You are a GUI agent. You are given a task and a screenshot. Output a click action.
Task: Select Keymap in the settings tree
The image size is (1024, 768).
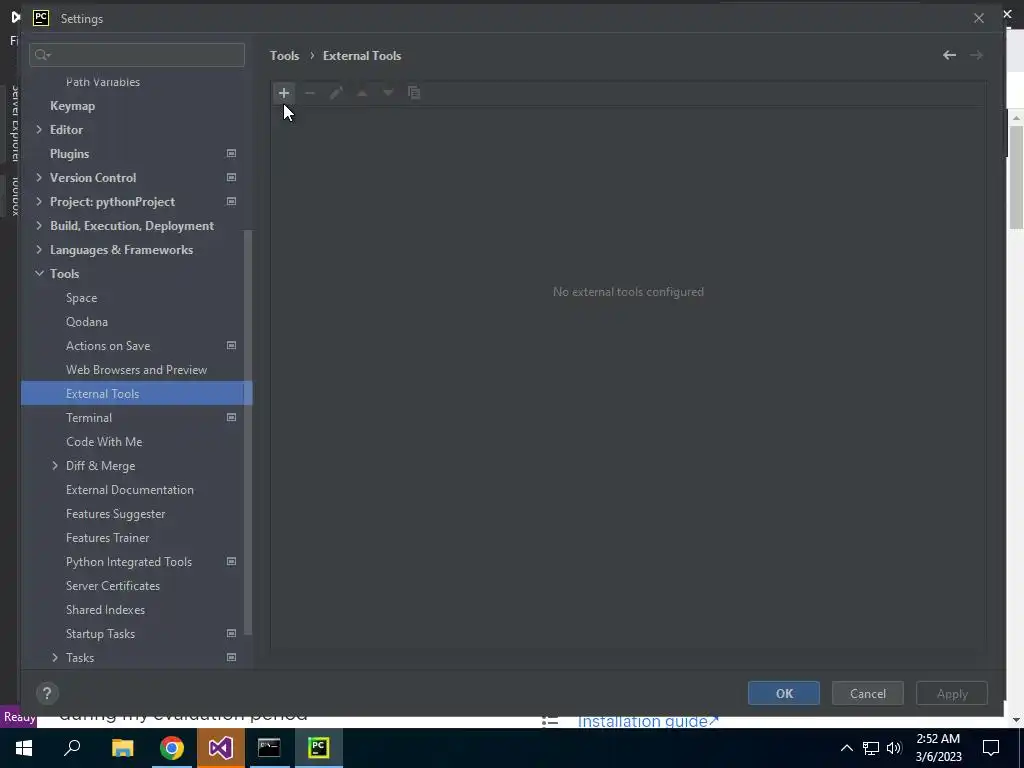tap(72, 106)
